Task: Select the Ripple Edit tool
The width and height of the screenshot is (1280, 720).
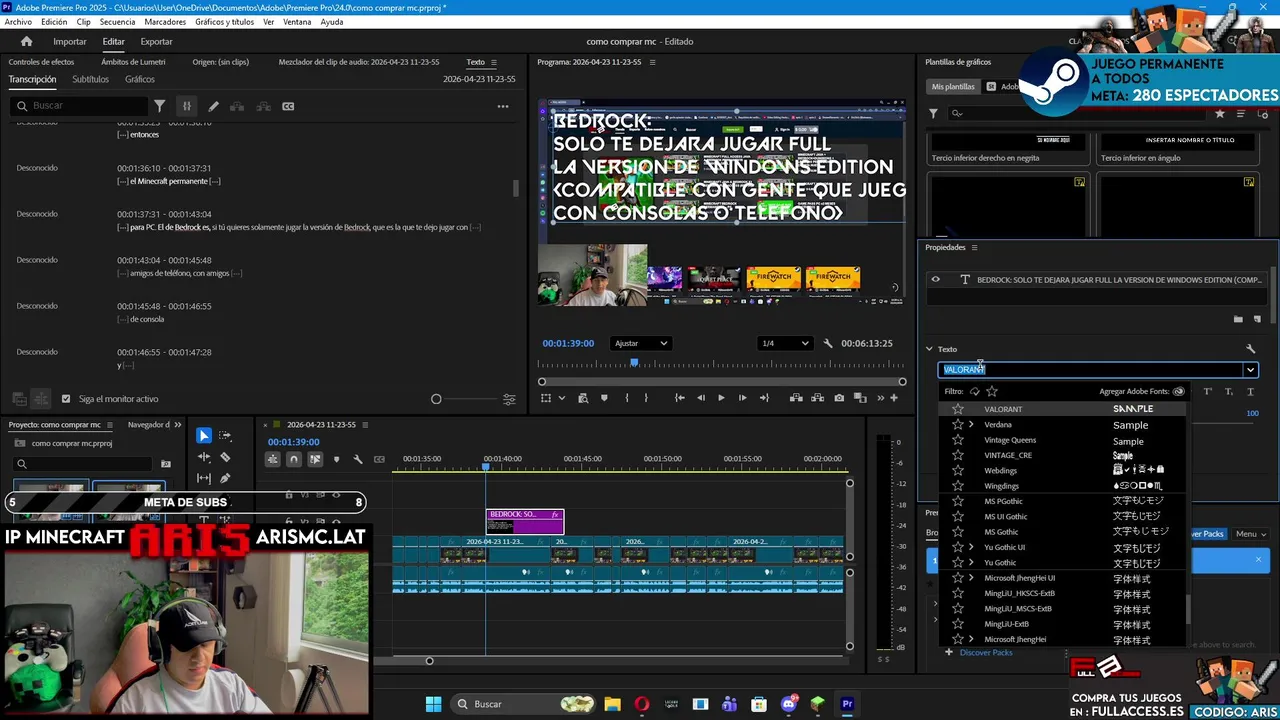Action: pos(204,457)
